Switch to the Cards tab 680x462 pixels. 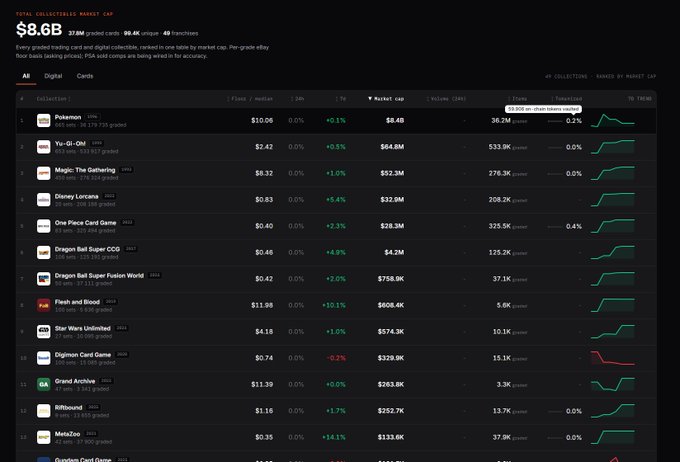[85, 76]
